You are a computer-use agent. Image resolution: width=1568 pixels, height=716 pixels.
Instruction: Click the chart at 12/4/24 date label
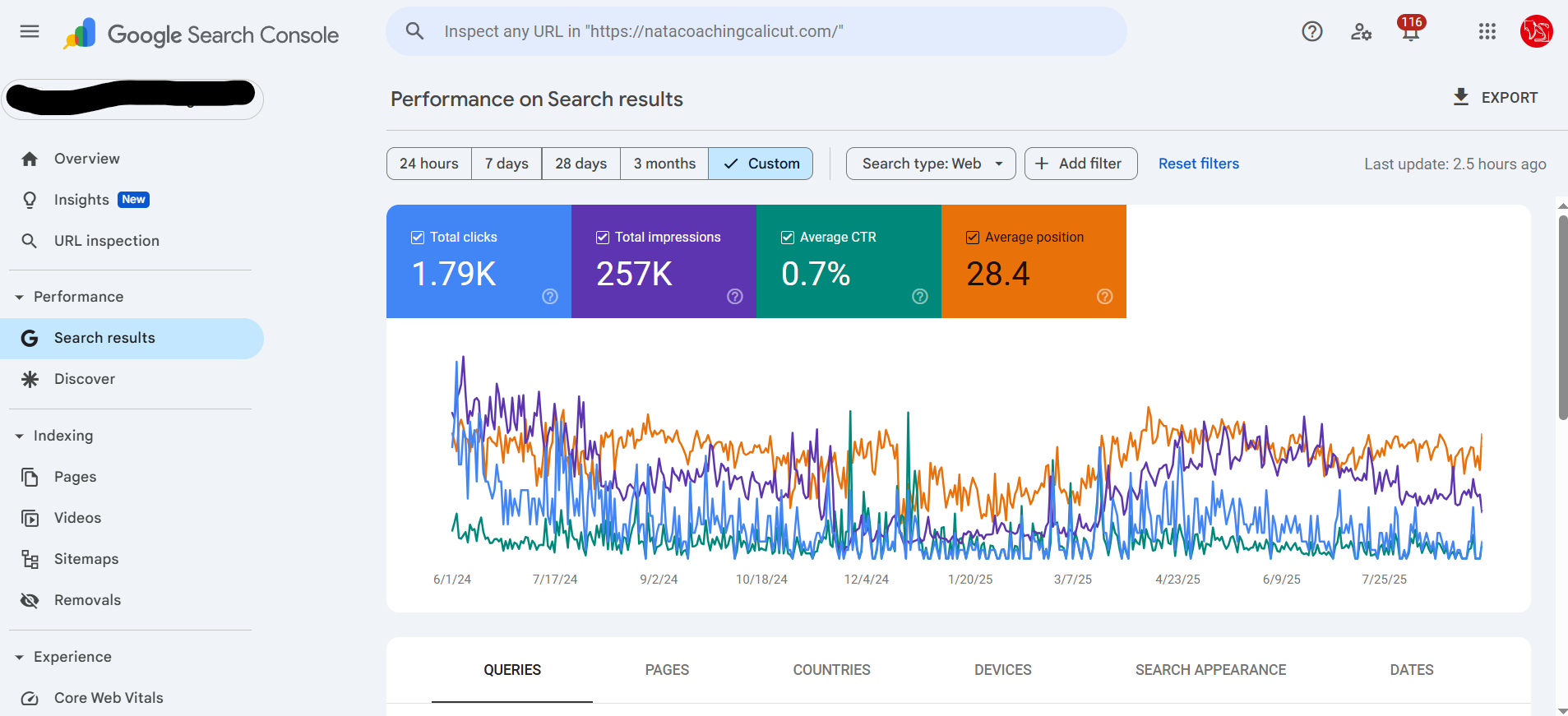coord(867,580)
